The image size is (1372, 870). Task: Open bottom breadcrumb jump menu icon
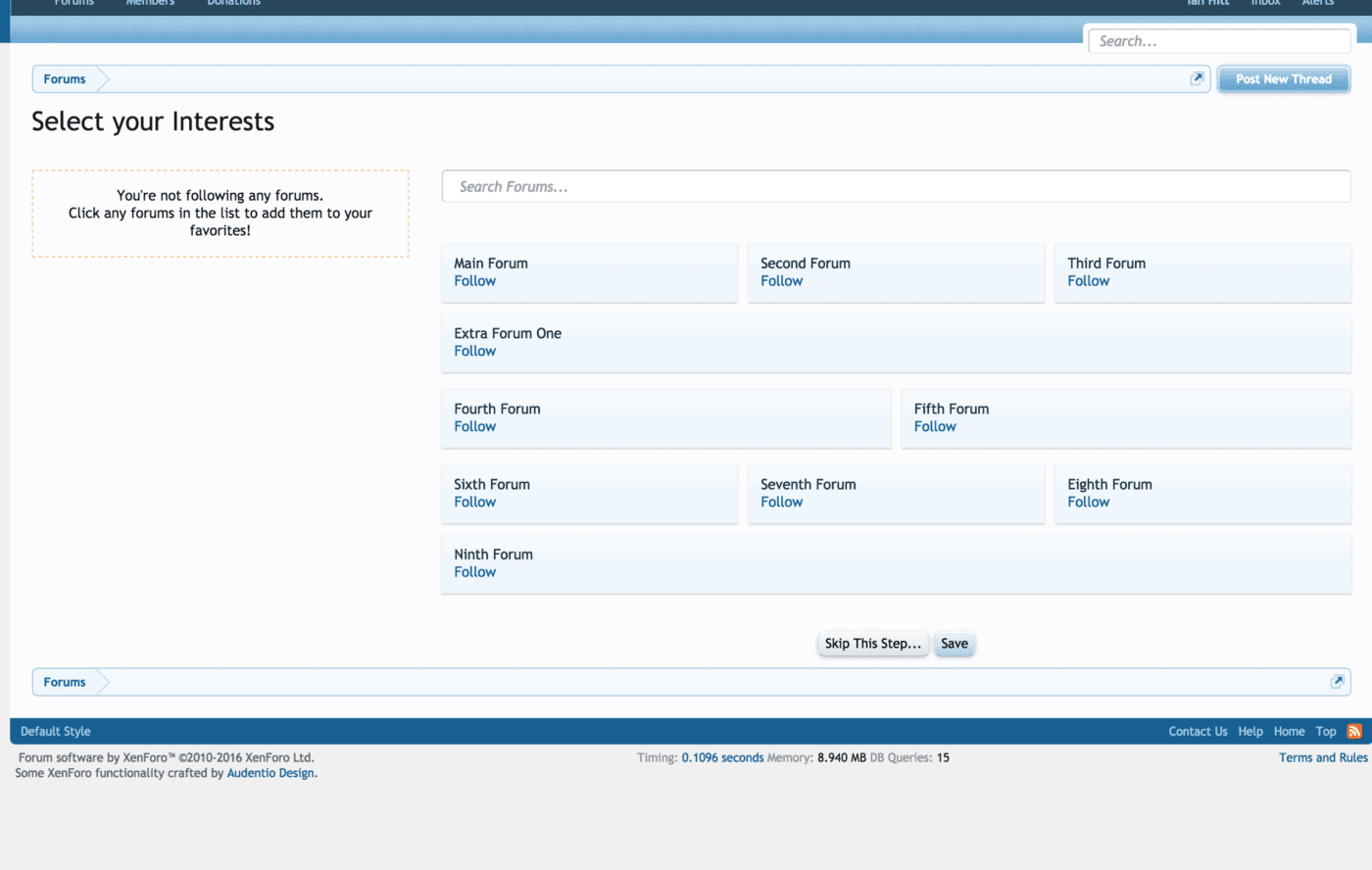coord(1337,682)
